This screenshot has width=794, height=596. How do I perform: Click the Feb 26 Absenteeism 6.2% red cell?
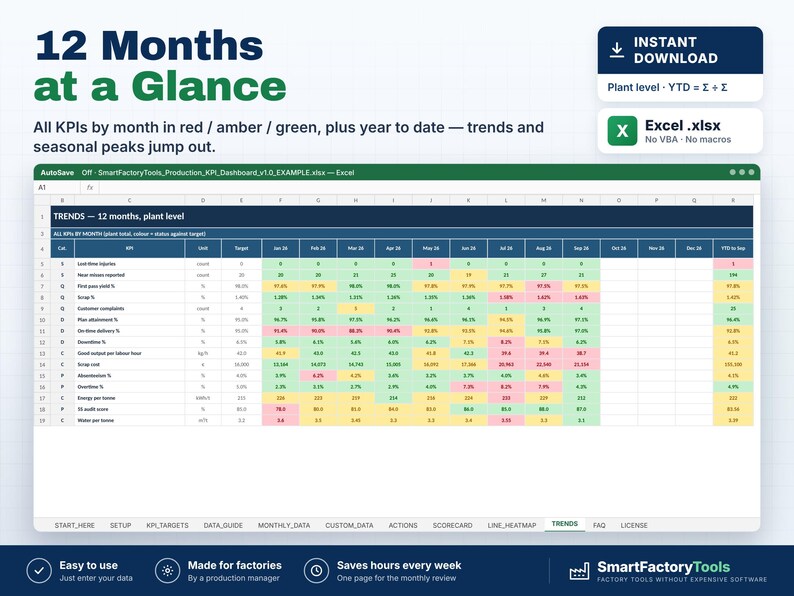click(x=318, y=376)
